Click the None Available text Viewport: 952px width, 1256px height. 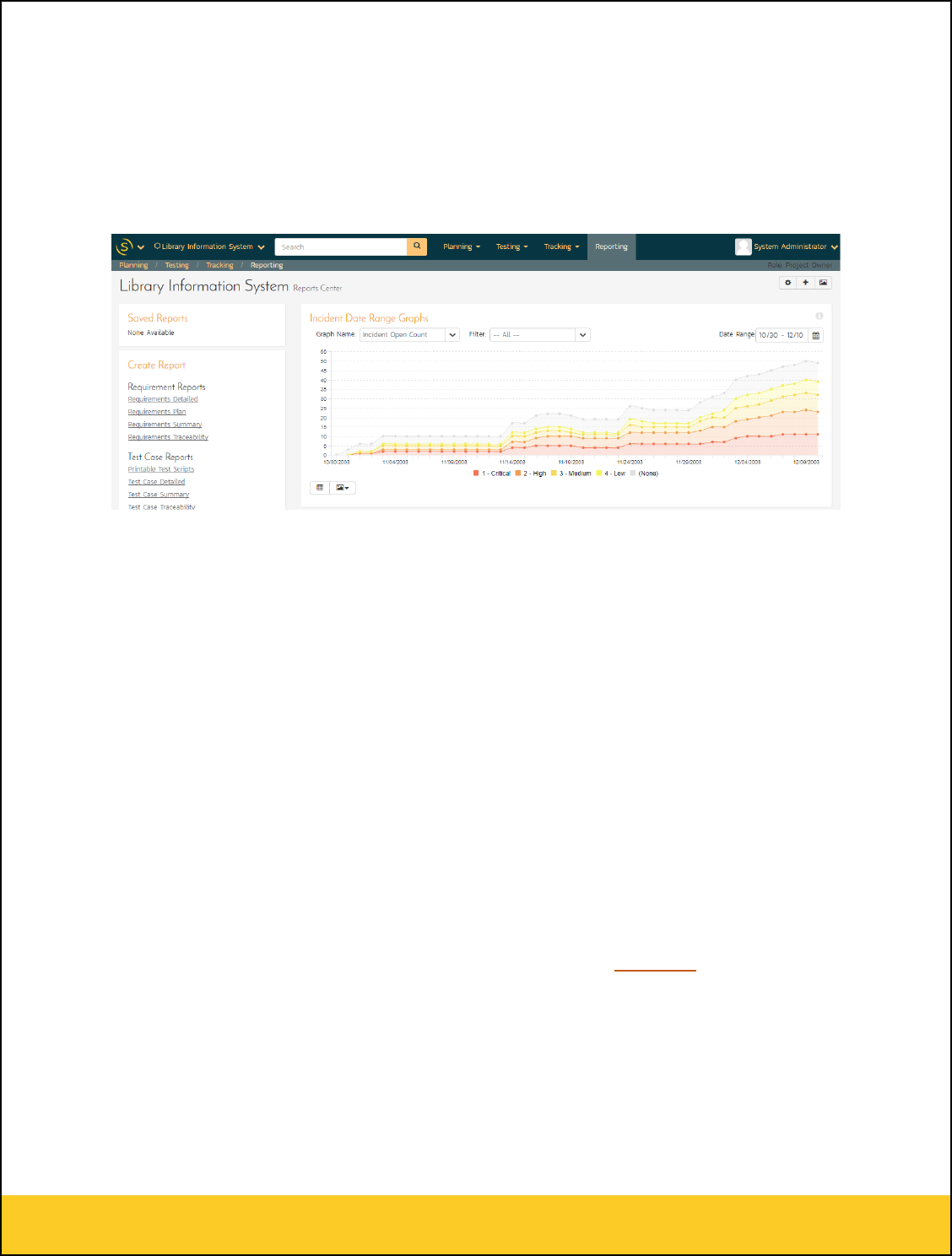point(151,333)
